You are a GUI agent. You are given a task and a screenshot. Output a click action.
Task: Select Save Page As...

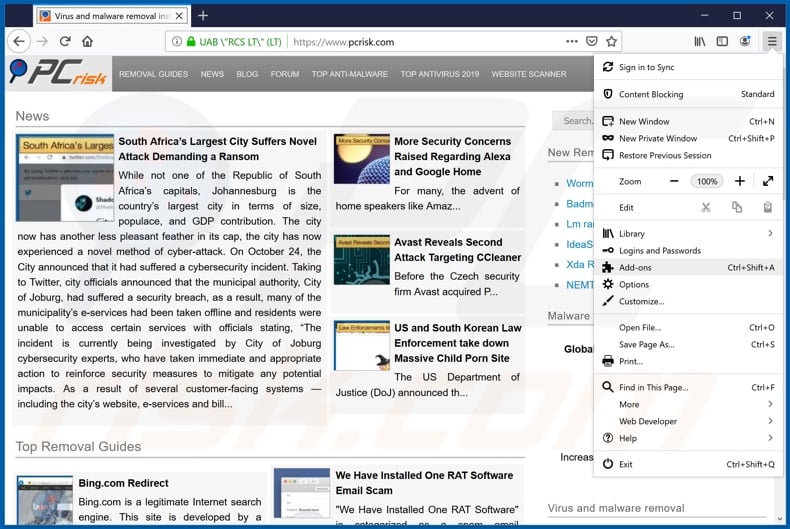(x=688, y=345)
